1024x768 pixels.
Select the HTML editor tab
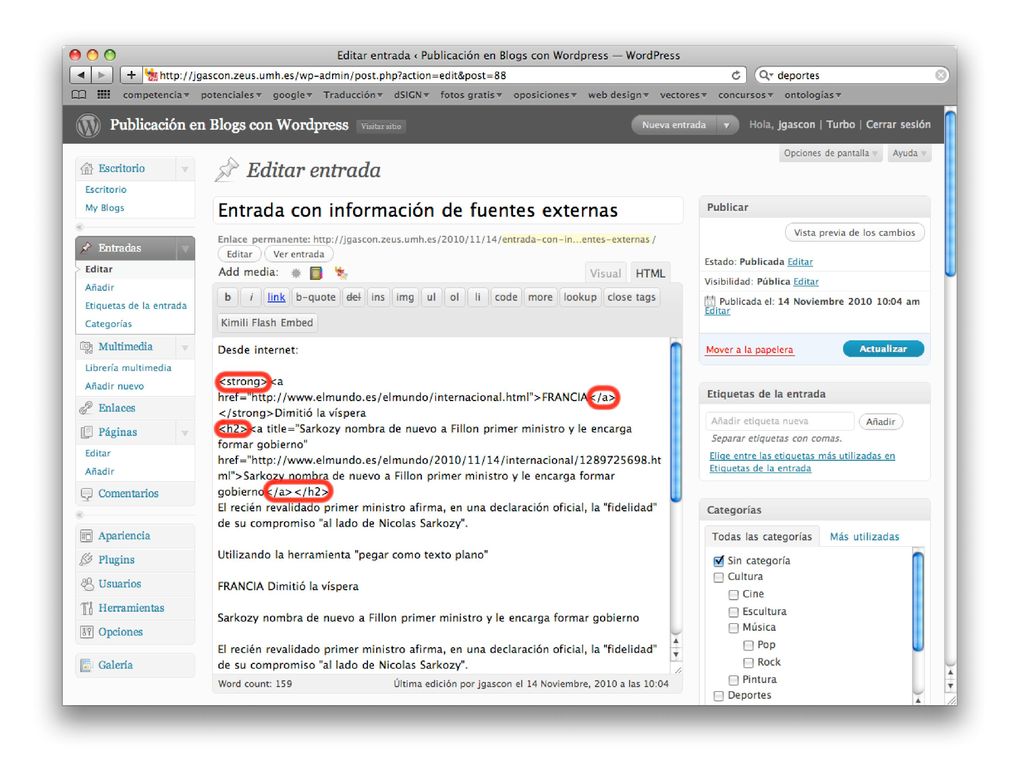click(x=650, y=274)
